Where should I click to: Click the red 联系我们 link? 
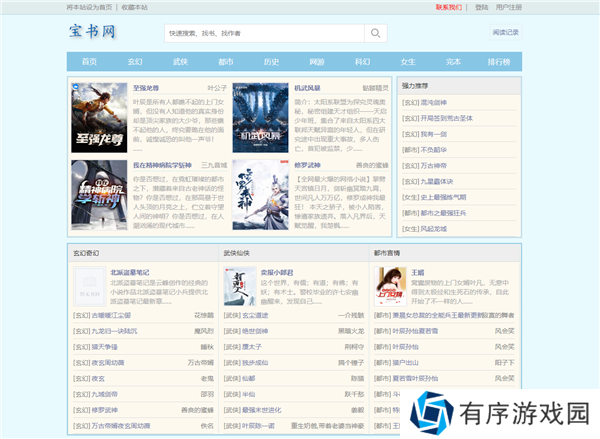tap(448, 7)
